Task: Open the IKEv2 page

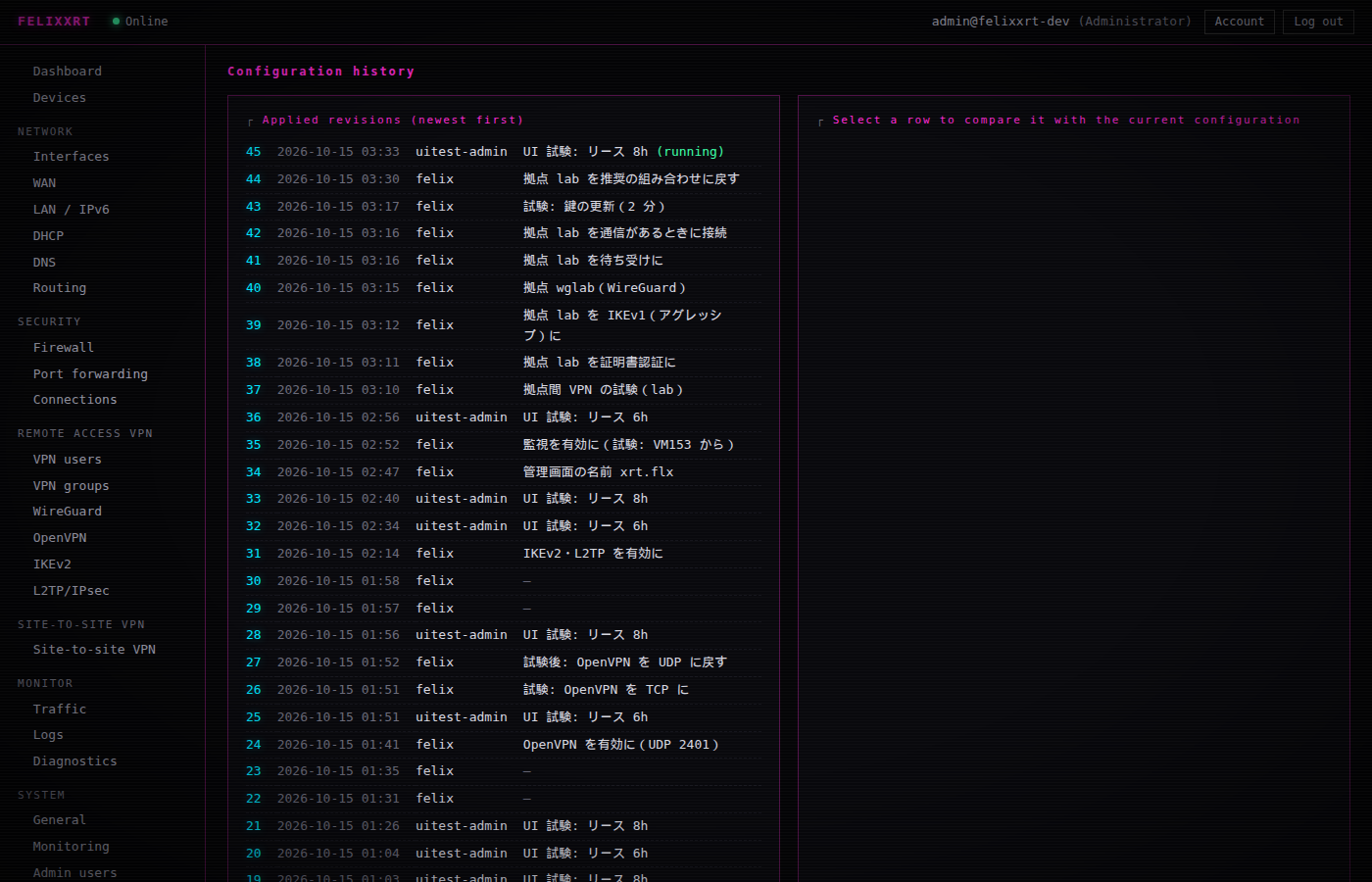Action: tap(53, 564)
